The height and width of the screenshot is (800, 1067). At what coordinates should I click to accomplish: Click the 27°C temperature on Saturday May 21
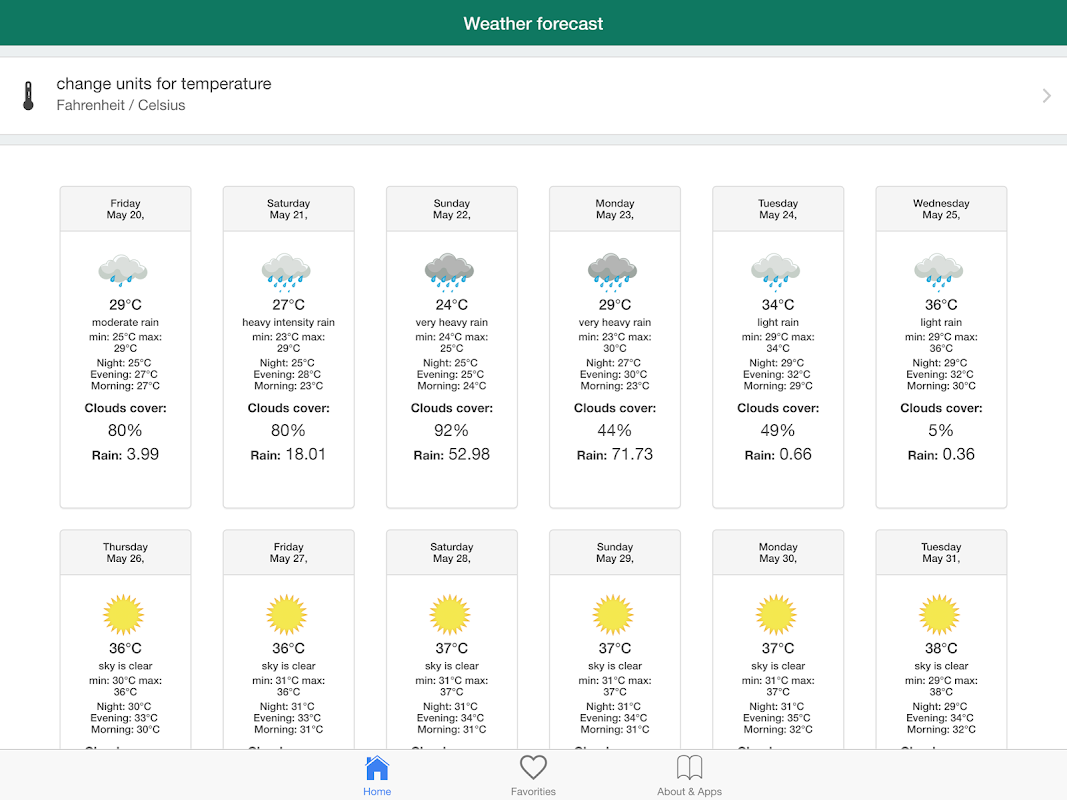289,305
